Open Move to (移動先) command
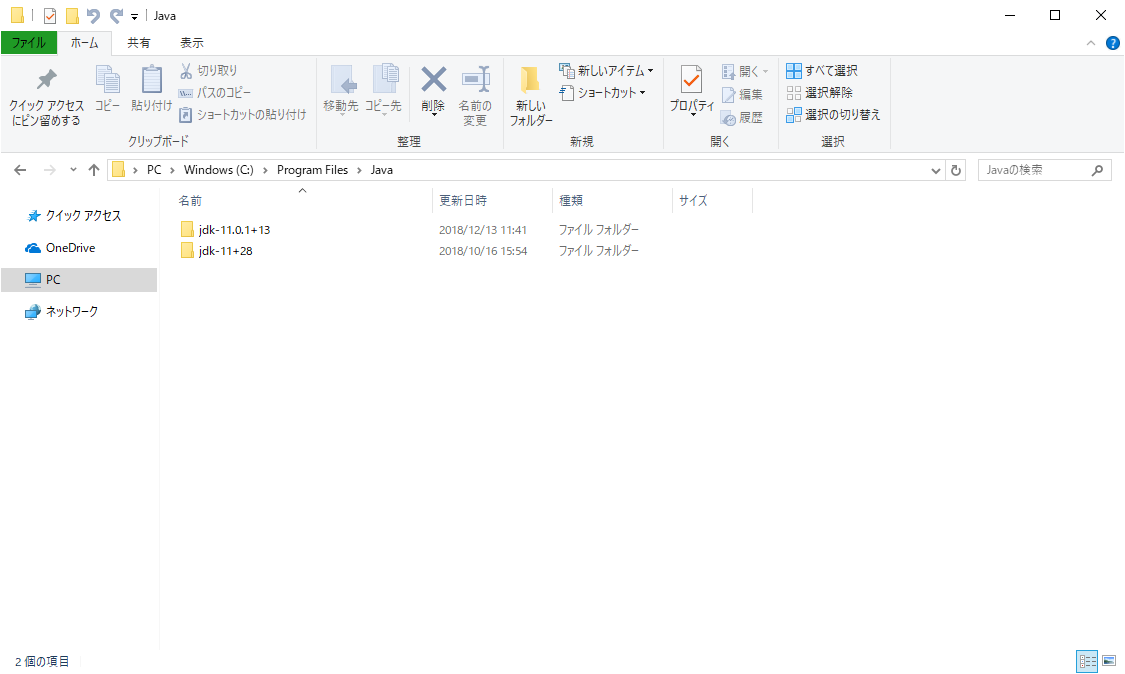This screenshot has width=1125, height=674. [x=341, y=90]
